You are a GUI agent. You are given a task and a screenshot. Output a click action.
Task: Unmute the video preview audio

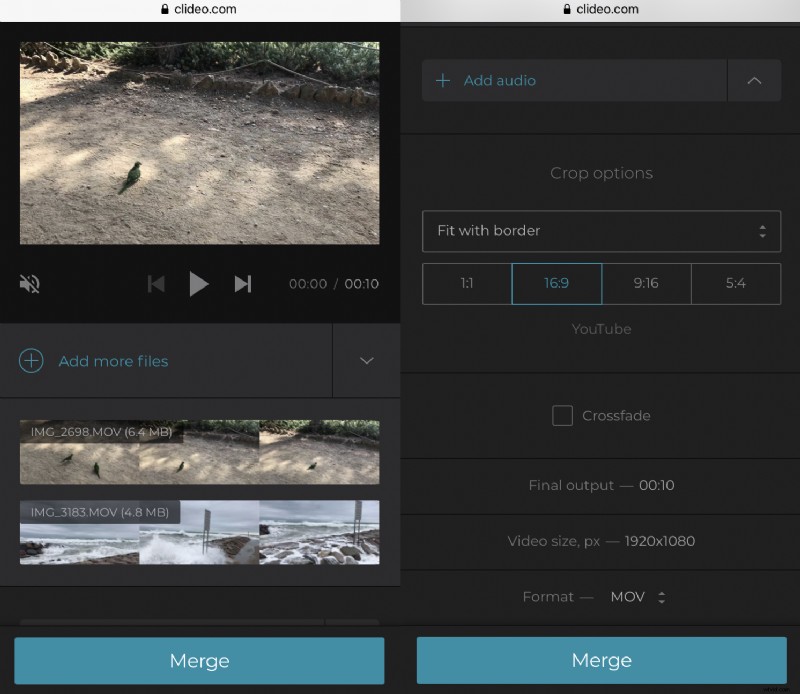29,284
